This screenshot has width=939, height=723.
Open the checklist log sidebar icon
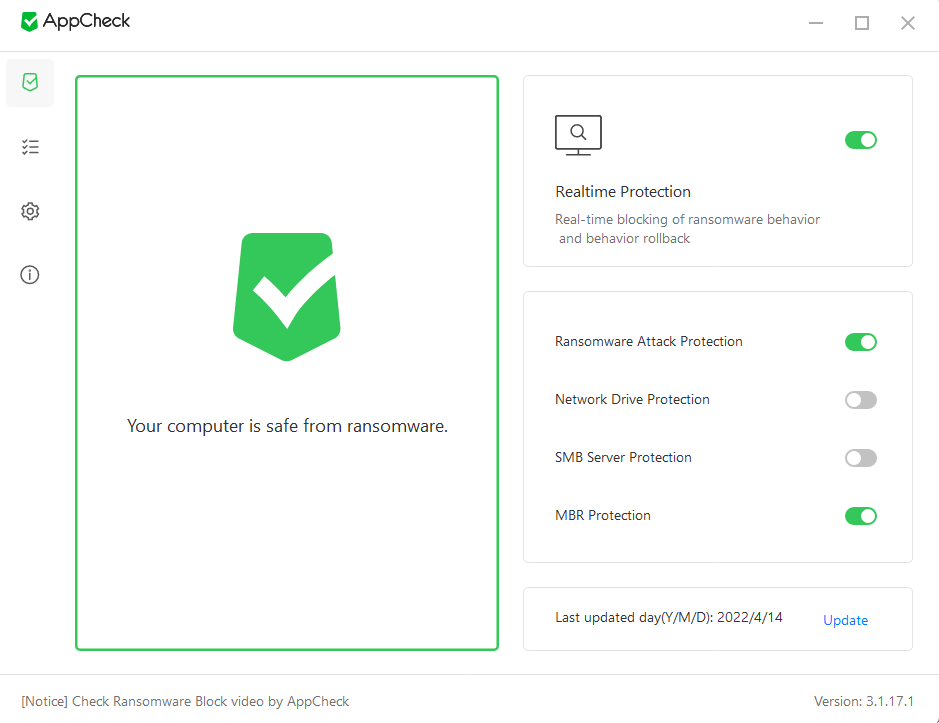click(30, 147)
